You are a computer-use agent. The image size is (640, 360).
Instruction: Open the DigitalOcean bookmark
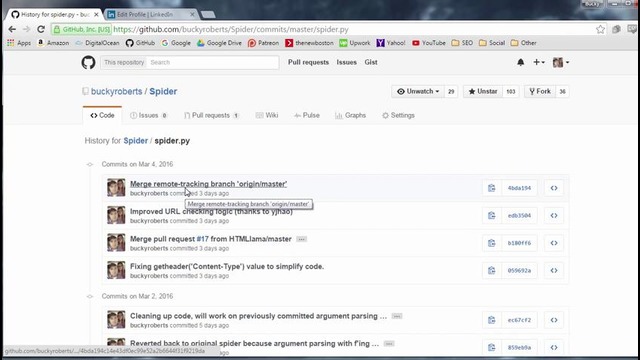pyautogui.click(x=98, y=43)
